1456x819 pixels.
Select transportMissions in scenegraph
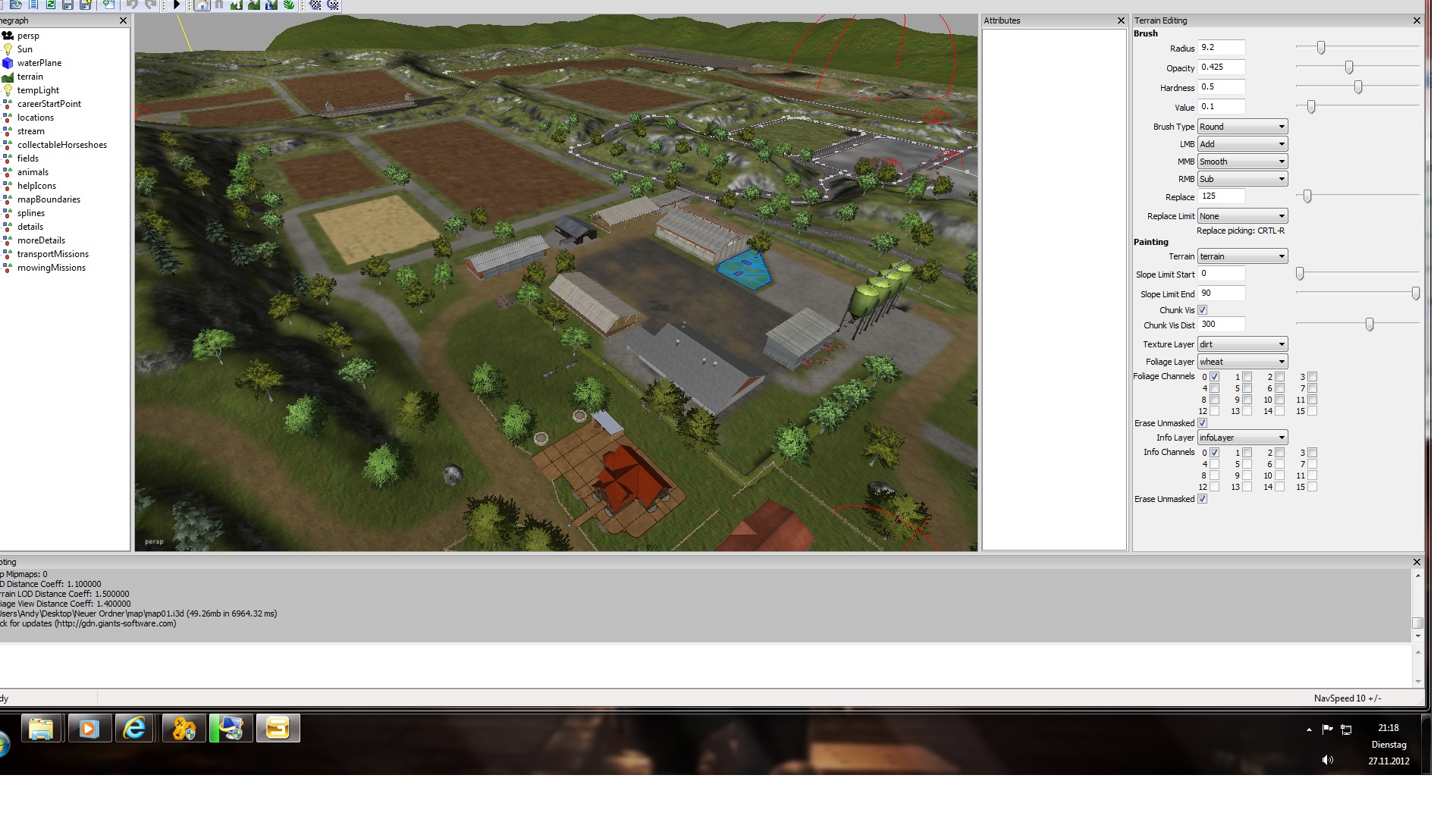click(x=53, y=254)
